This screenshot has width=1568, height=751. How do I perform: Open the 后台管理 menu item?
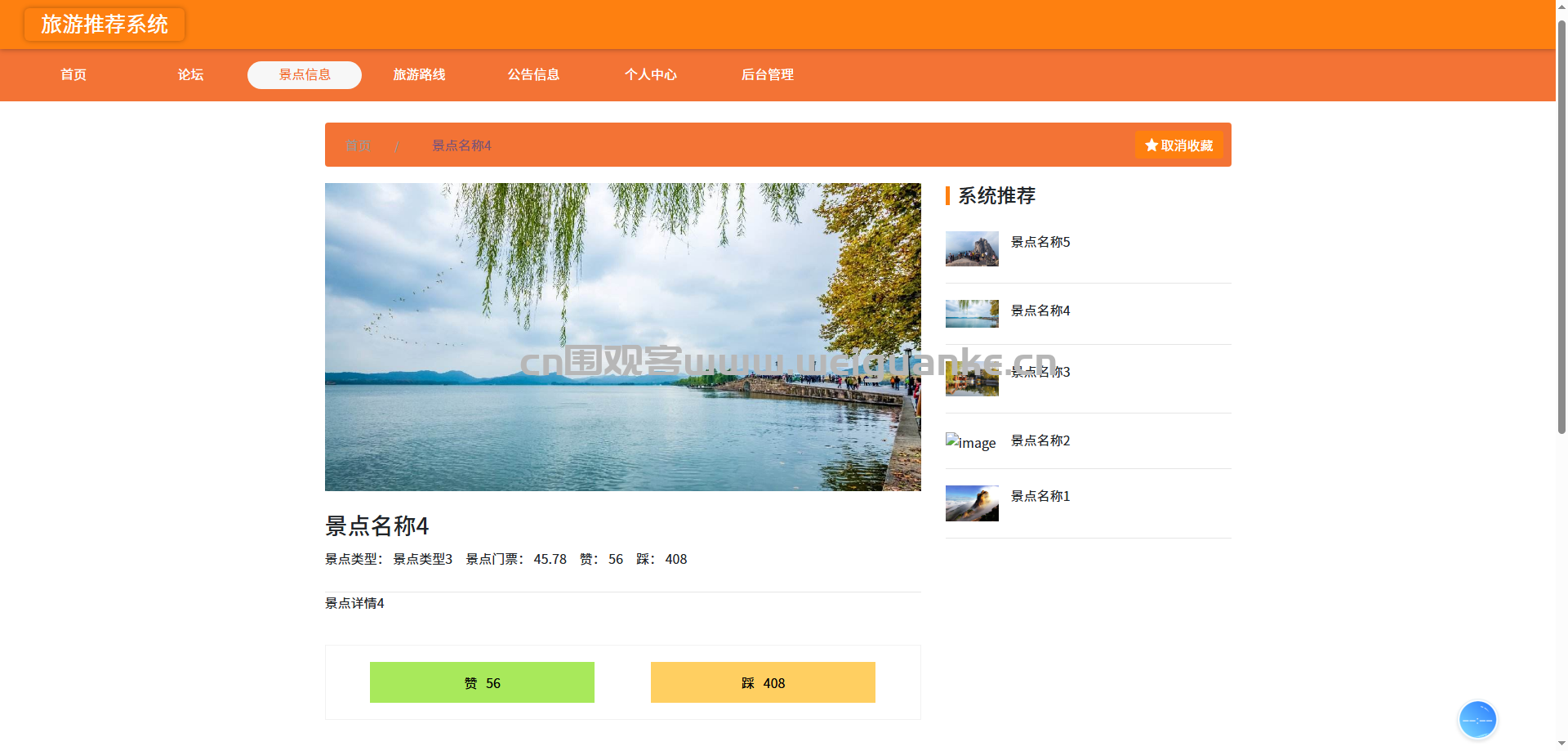tap(768, 75)
